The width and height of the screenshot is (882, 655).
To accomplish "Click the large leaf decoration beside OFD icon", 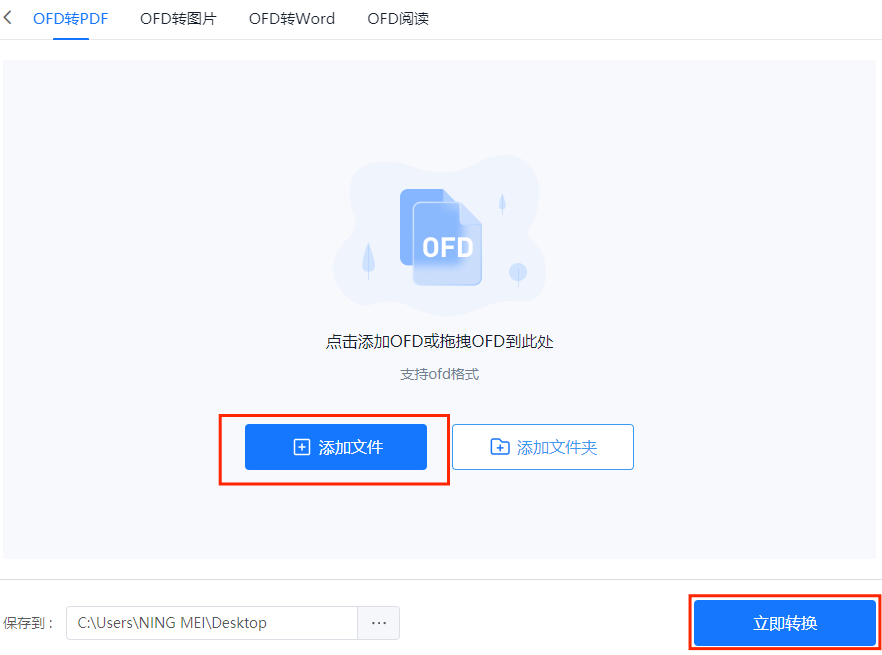I will [368, 261].
